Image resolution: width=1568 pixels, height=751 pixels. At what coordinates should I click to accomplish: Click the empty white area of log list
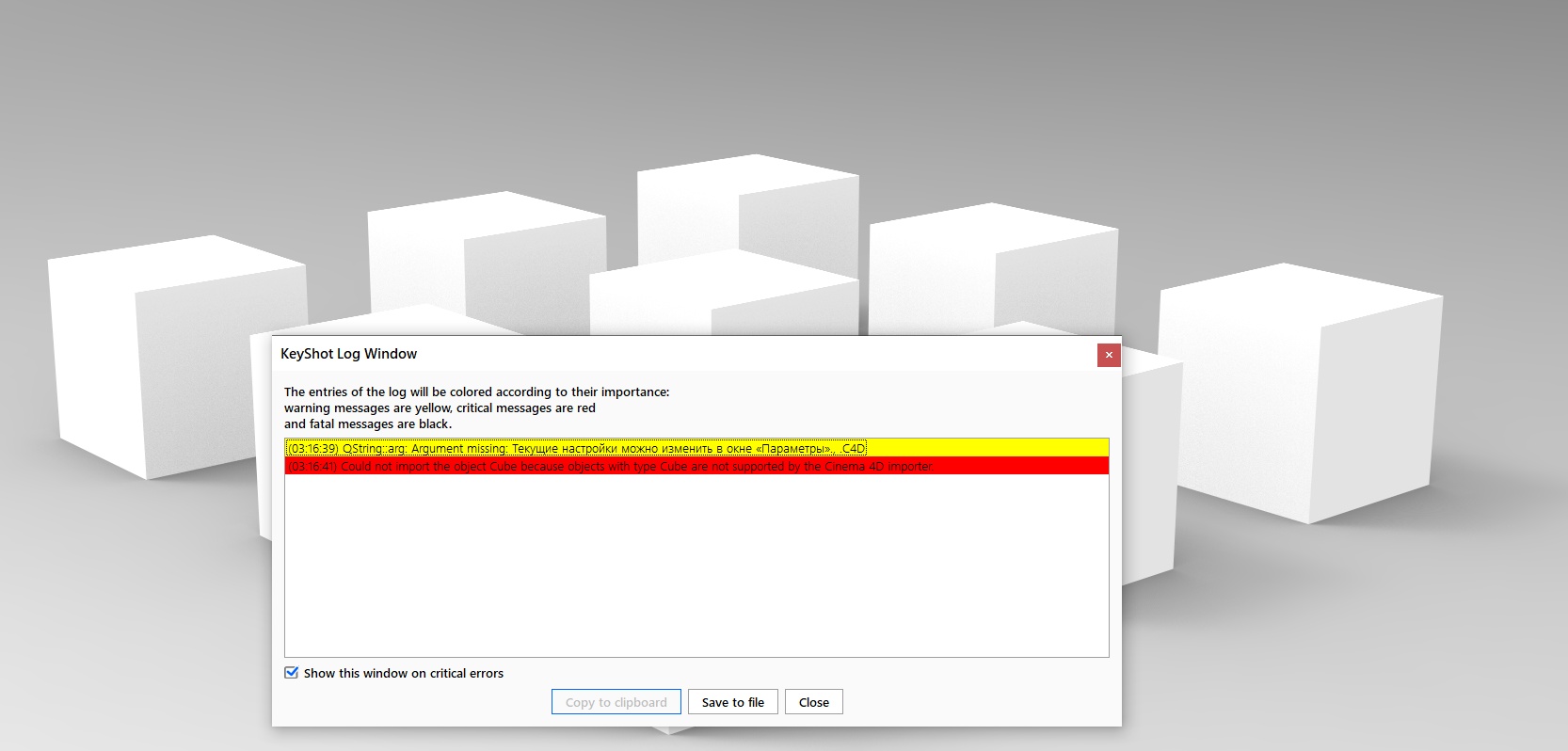[x=696, y=565]
